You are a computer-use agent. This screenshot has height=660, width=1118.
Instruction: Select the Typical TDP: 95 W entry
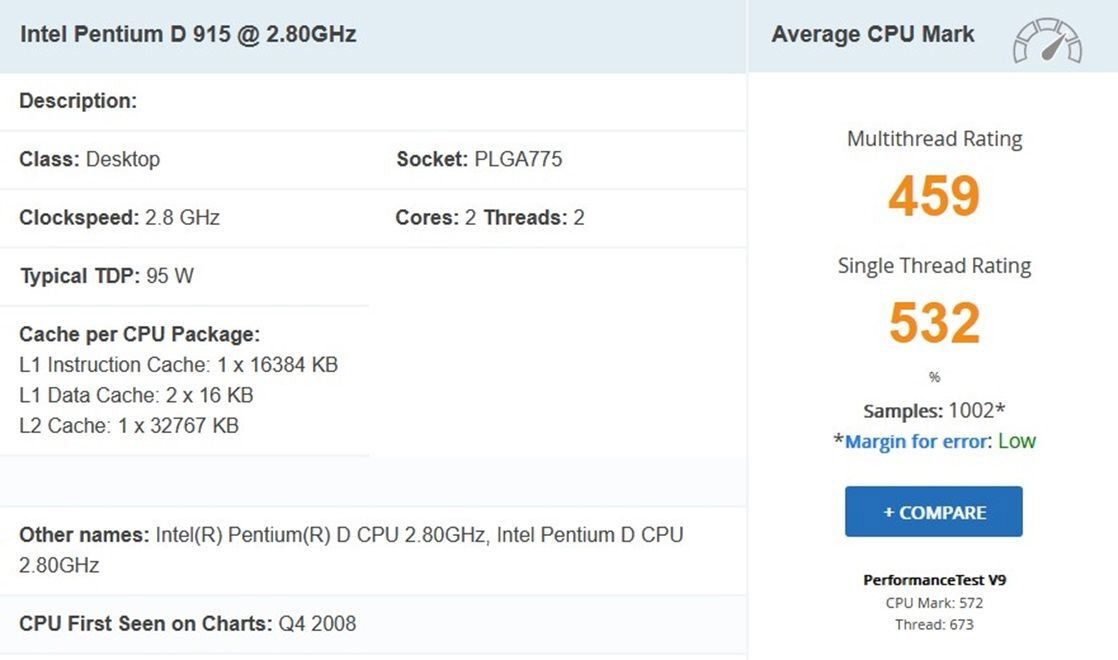[107, 276]
